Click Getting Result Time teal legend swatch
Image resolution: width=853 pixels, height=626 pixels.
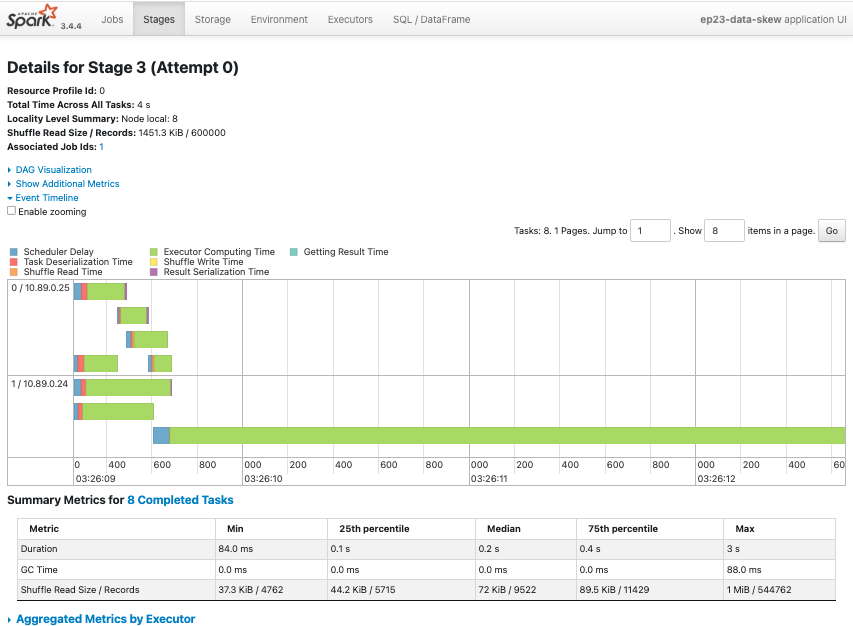294,252
